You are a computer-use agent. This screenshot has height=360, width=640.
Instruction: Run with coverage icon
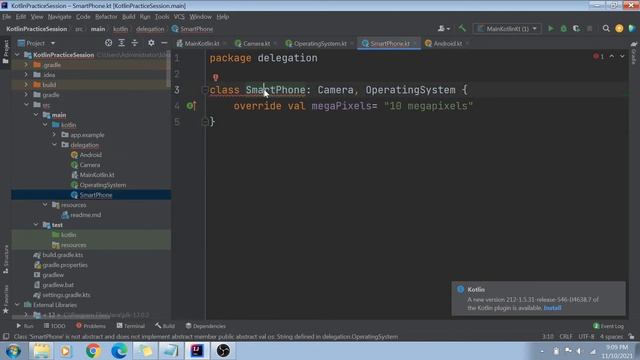click(576, 29)
